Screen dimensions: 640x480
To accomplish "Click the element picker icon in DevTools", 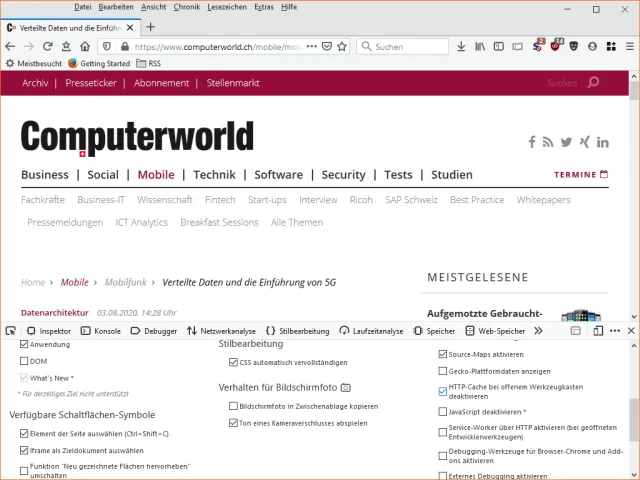I will (10, 330).
